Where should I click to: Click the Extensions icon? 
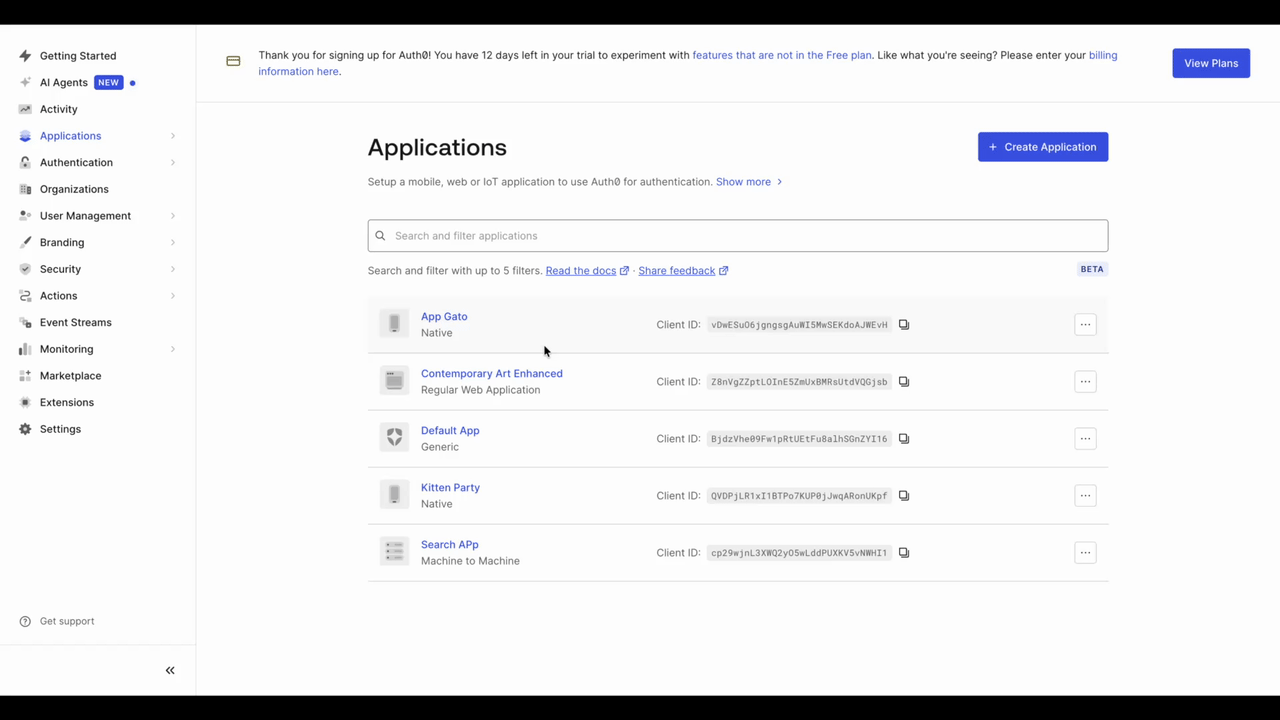point(25,403)
